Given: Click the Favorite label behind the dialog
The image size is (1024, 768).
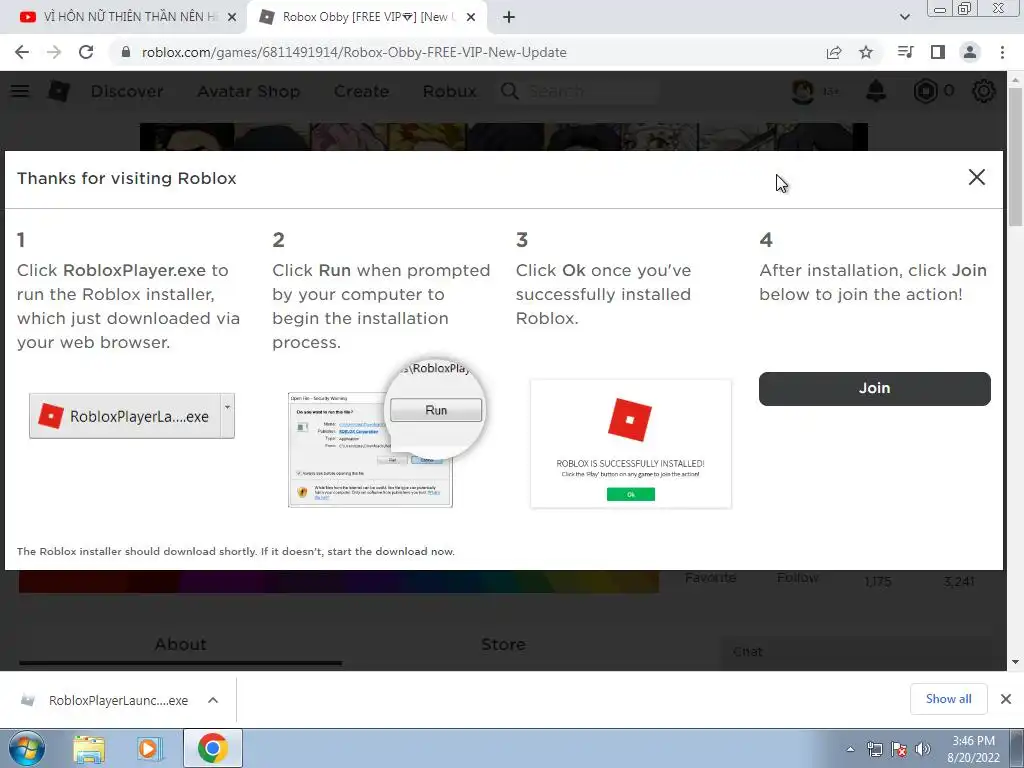Looking at the screenshot, I should tap(711, 578).
